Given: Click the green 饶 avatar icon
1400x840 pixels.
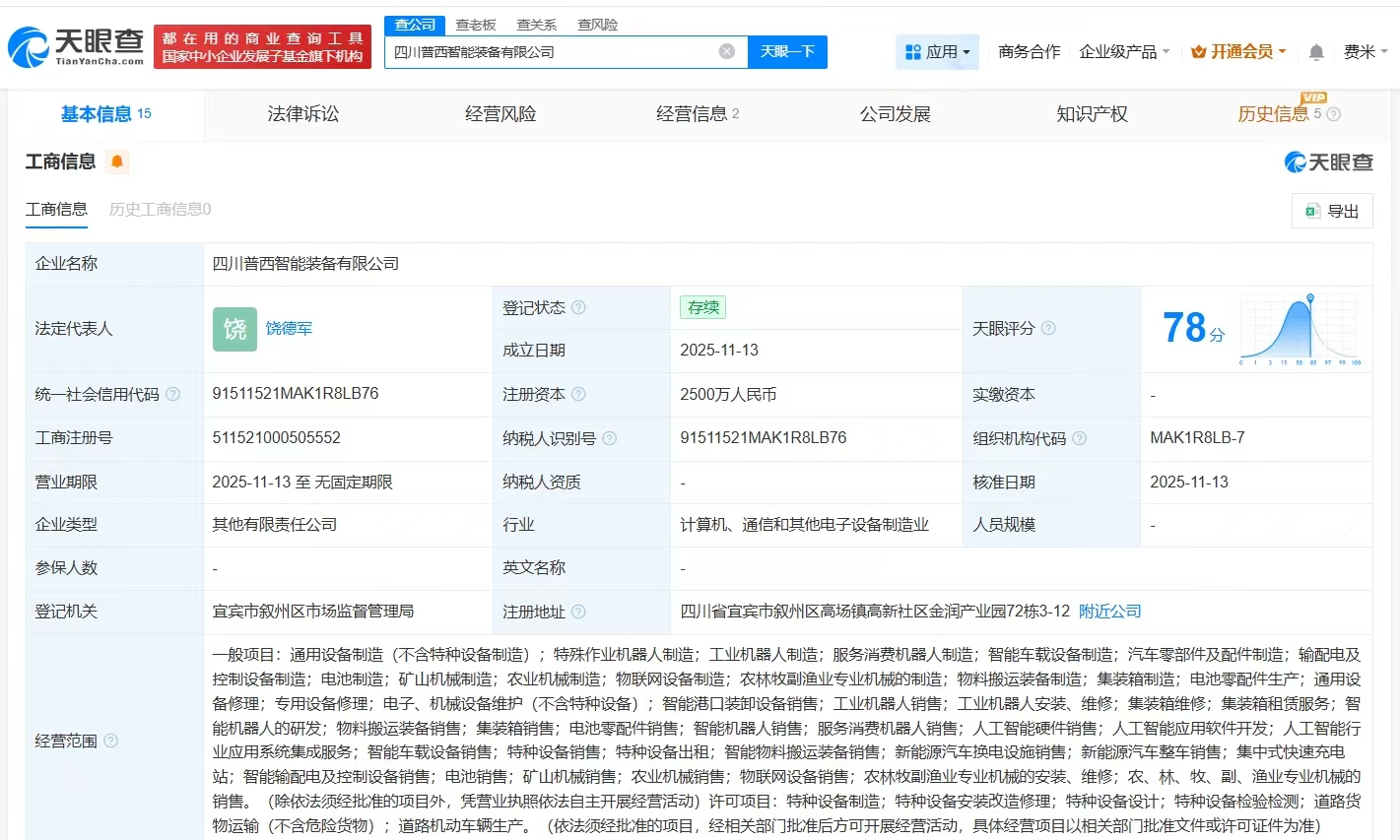Looking at the screenshot, I should 234,329.
